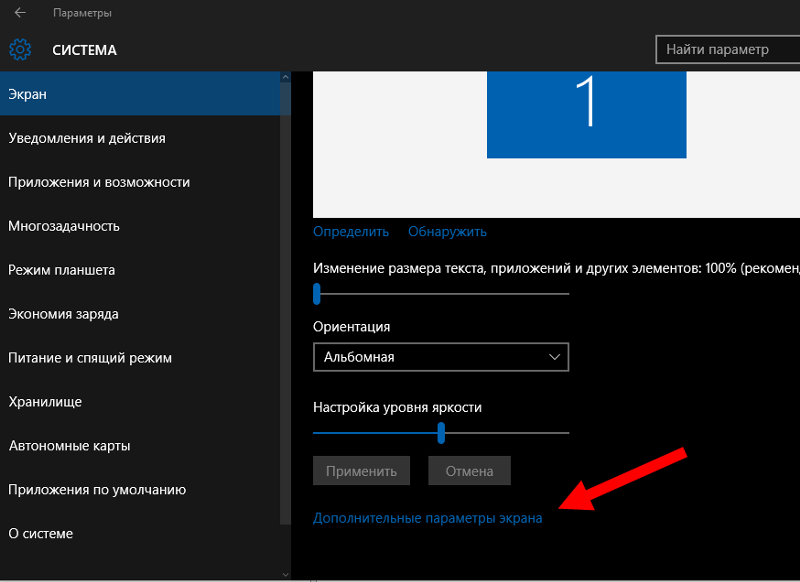This screenshot has height=582, width=800.
Task: Click the Применить button
Action: pos(361,471)
